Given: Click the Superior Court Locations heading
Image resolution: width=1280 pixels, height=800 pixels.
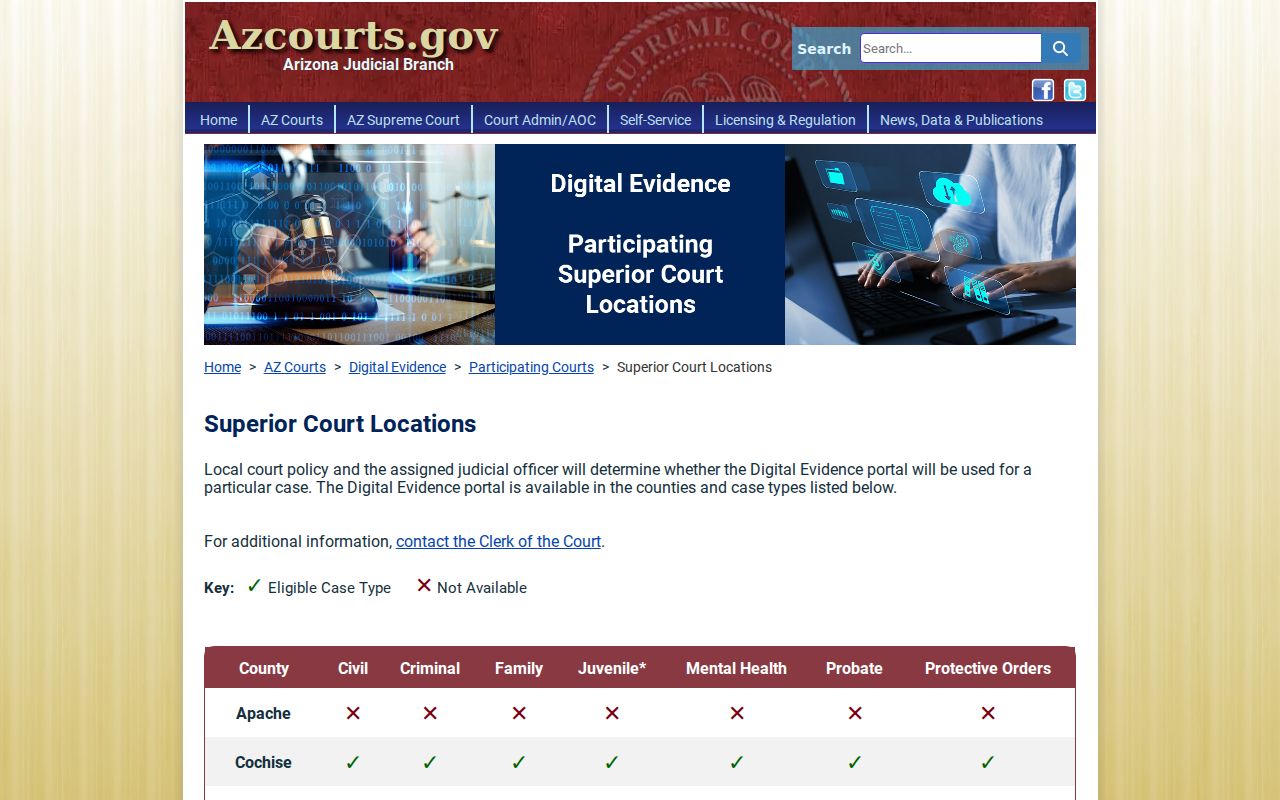Looking at the screenshot, I should click(340, 424).
